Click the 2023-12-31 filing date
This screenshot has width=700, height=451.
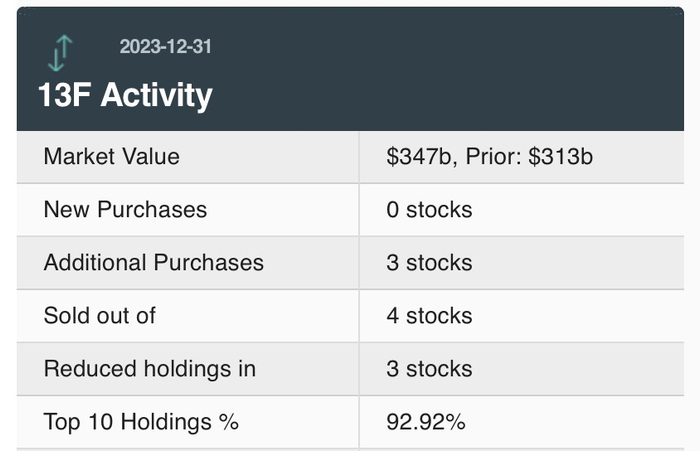point(165,46)
